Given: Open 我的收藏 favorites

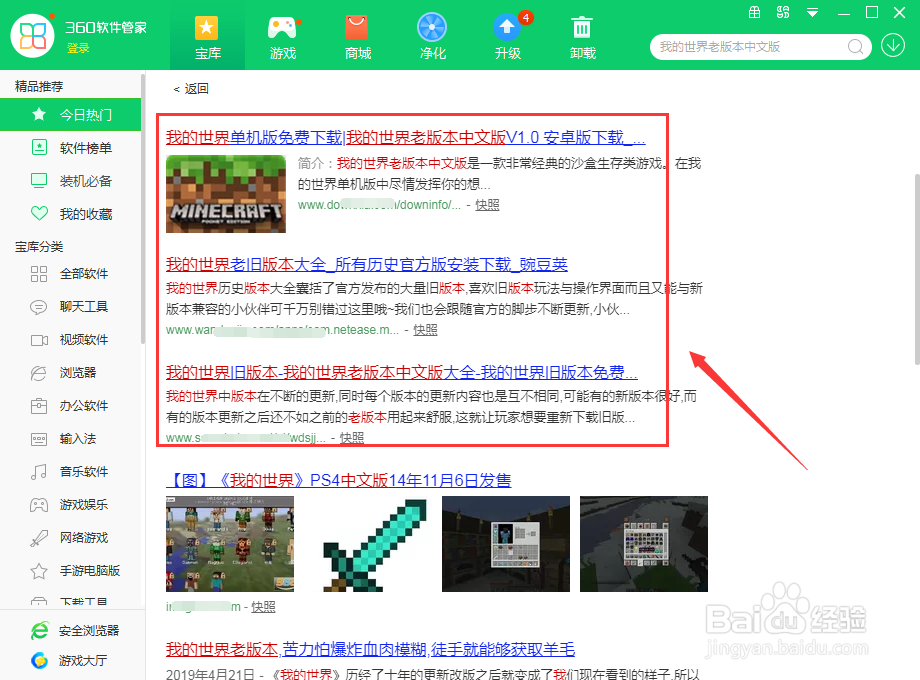Looking at the screenshot, I should point(70,214).
